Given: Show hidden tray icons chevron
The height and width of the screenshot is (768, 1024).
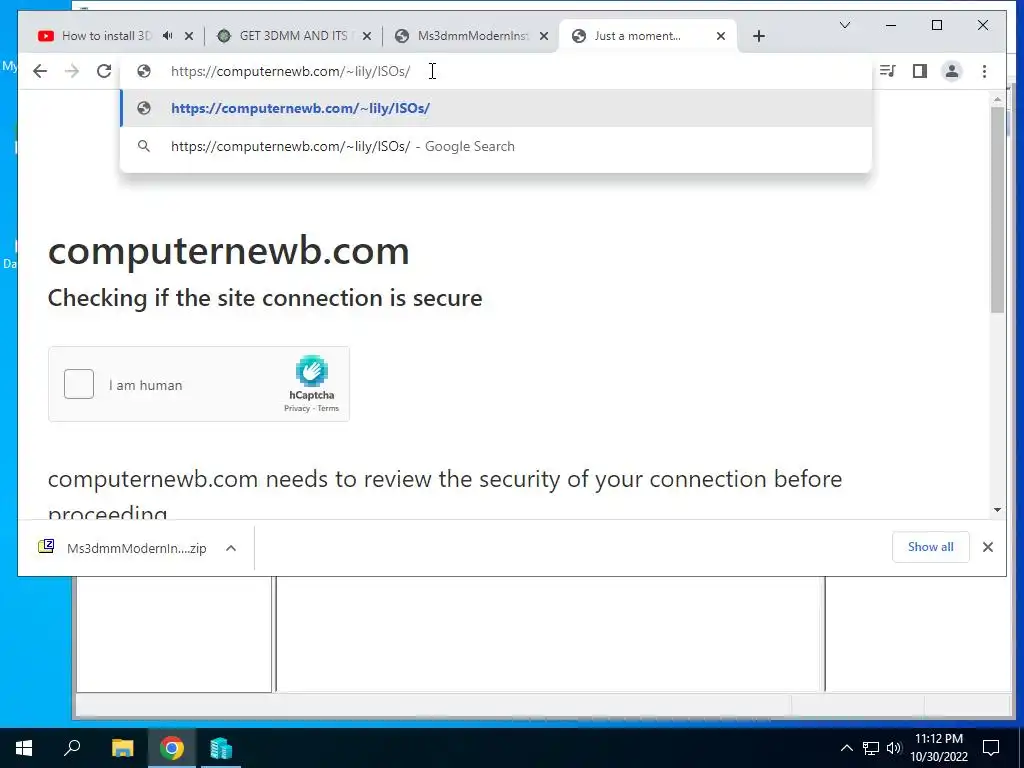Looking at the screenshot, I should (x=846, y=748).
